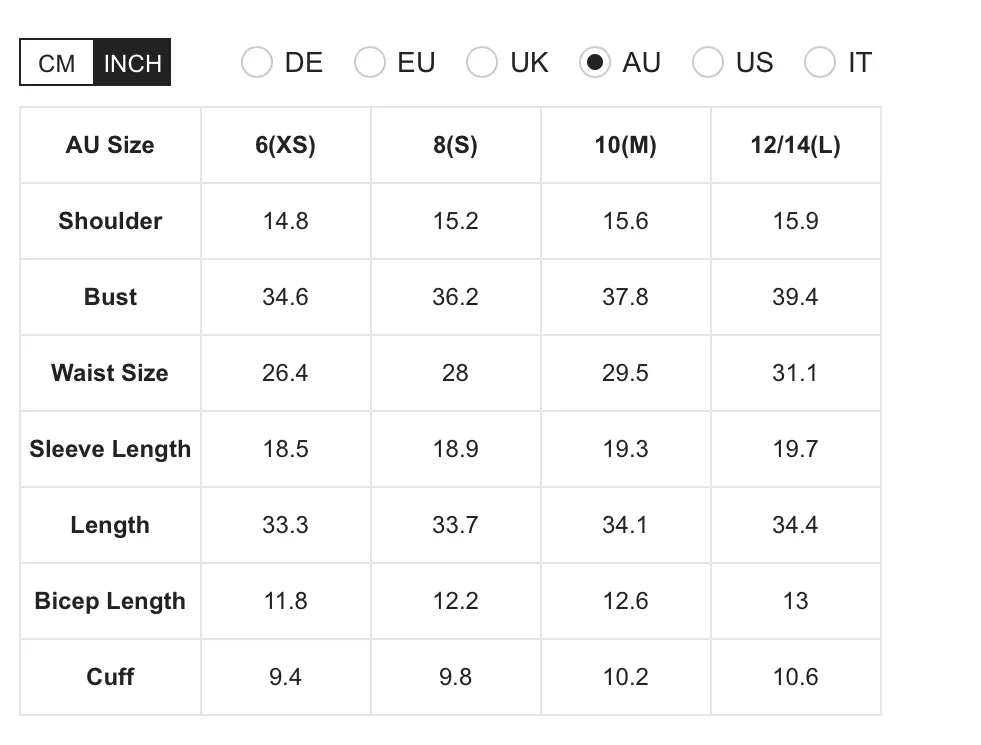
Task: Click the selected AU radio button
Action: [x=596, y=62]
